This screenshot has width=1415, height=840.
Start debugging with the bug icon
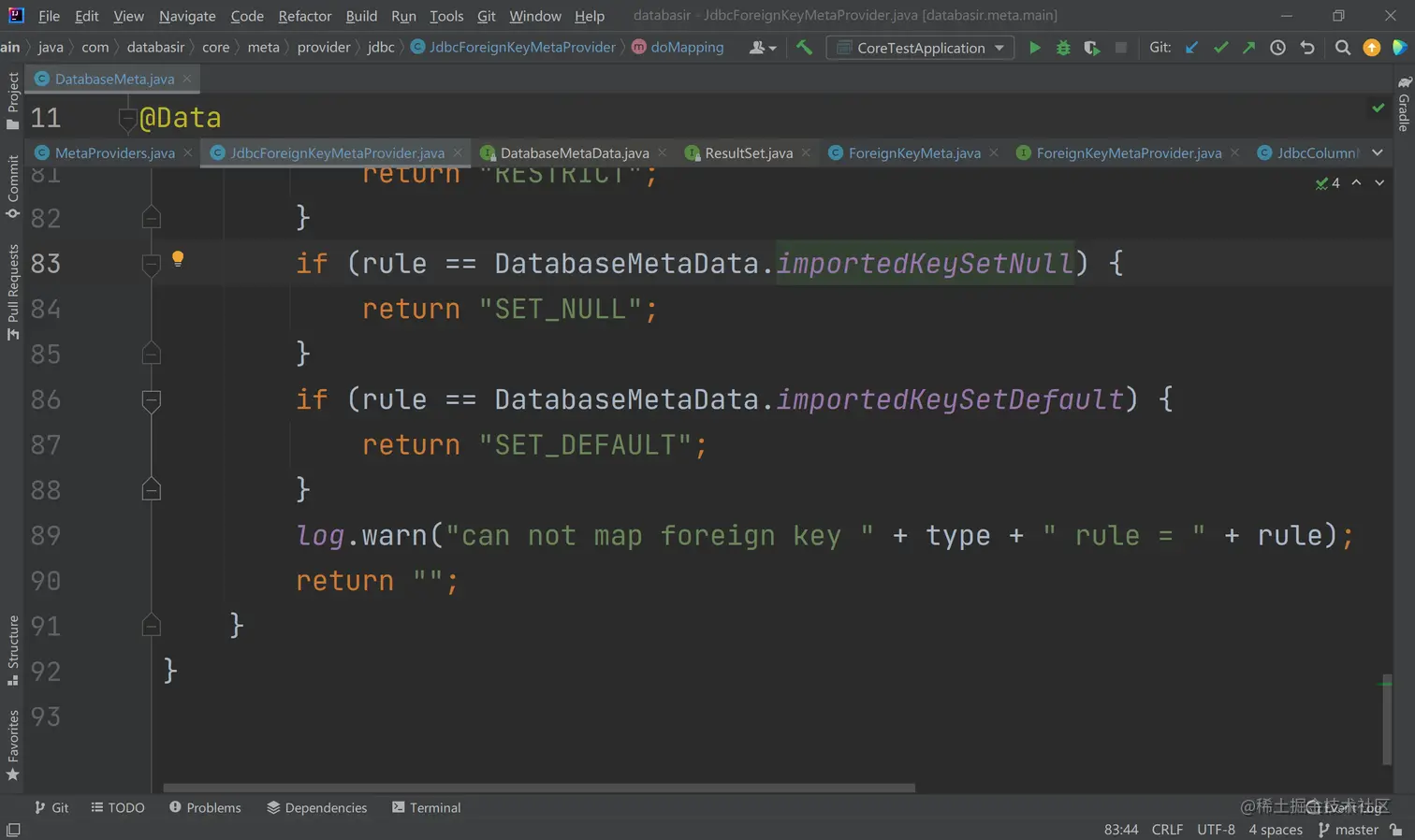tap(1063, 48)
